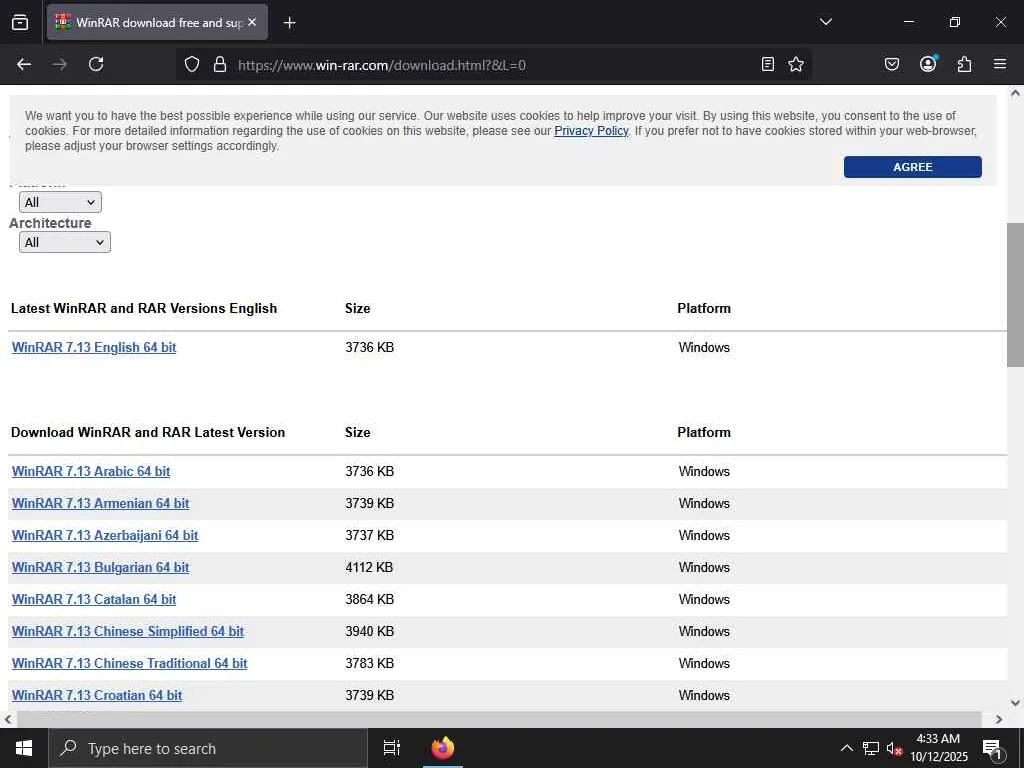The height and width of the screenshot is (768, 1024).
Task: Click the scroll down arrow
Action: [x=1015, y=703]
